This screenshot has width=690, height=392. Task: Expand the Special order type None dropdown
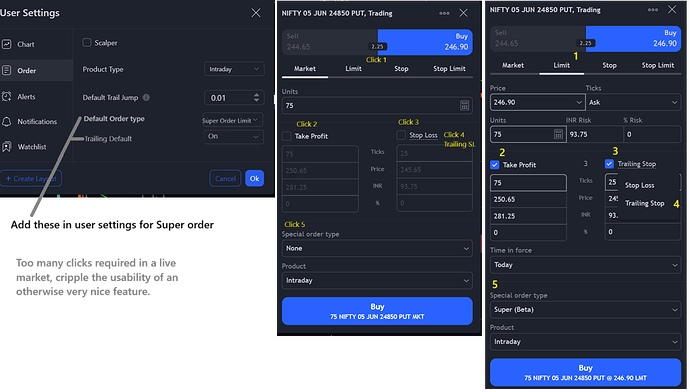[x=377, y=248]
